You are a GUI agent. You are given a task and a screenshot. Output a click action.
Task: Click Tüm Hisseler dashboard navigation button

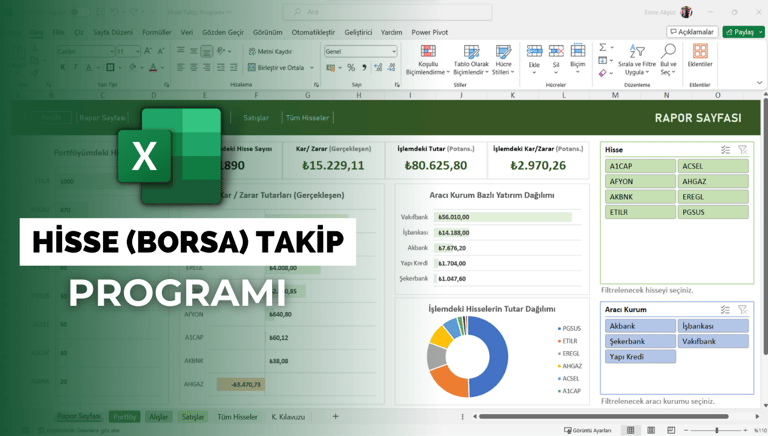pos(308,118)
